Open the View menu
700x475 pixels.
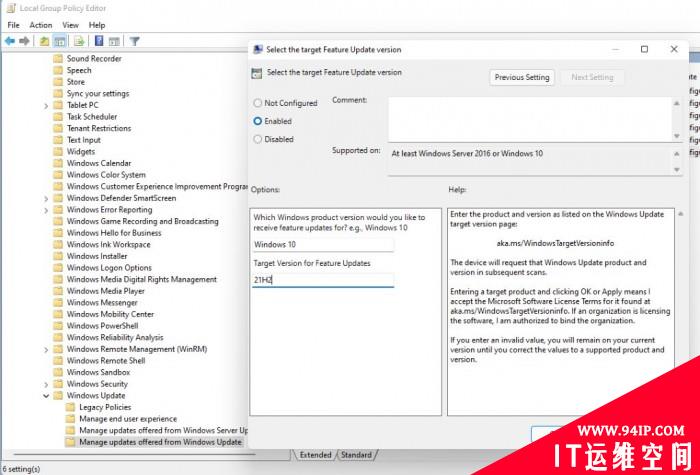70,25
